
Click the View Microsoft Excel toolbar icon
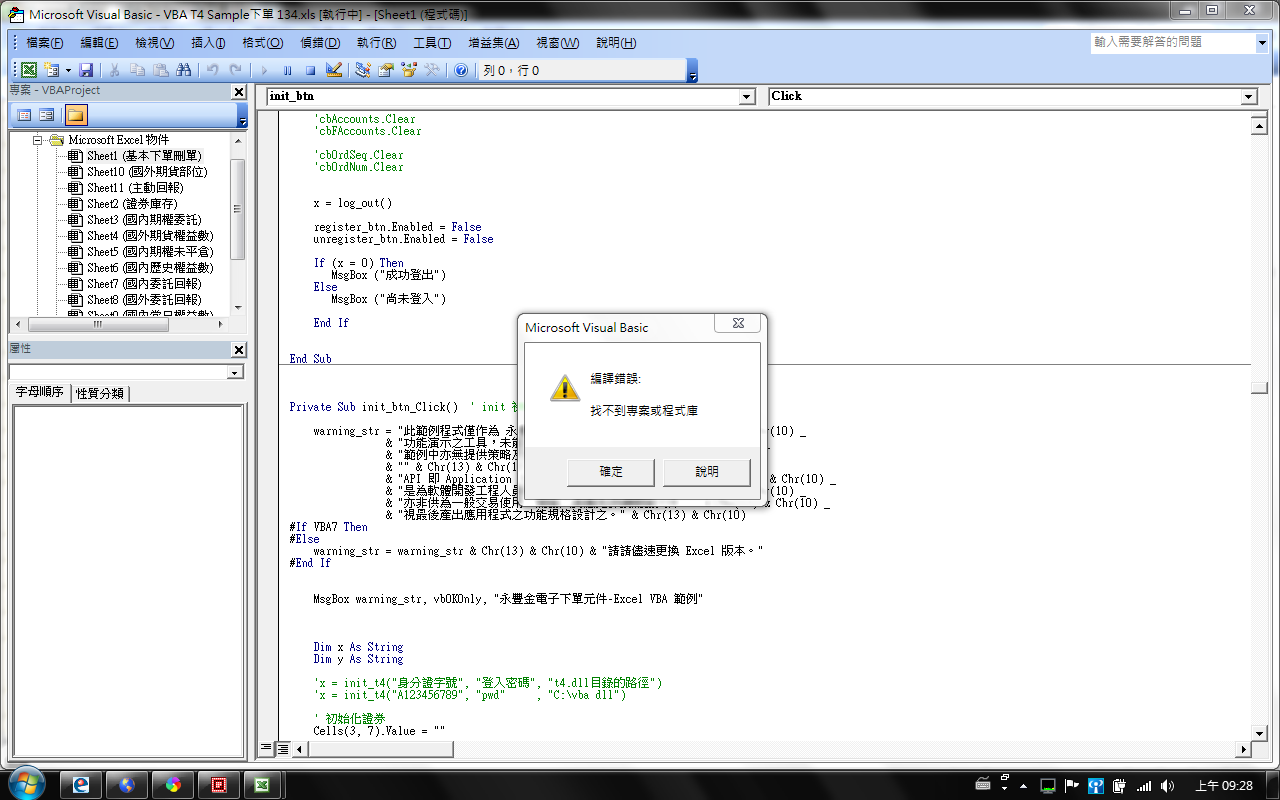point(29,70)
